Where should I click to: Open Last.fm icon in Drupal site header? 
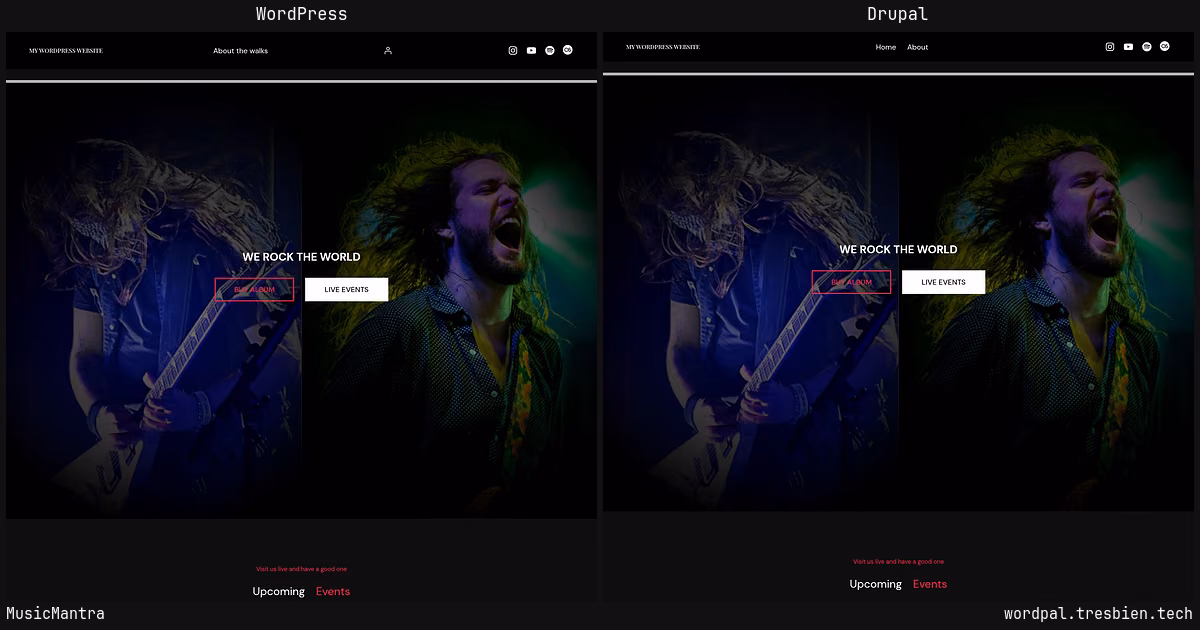tap(1165, 46)
